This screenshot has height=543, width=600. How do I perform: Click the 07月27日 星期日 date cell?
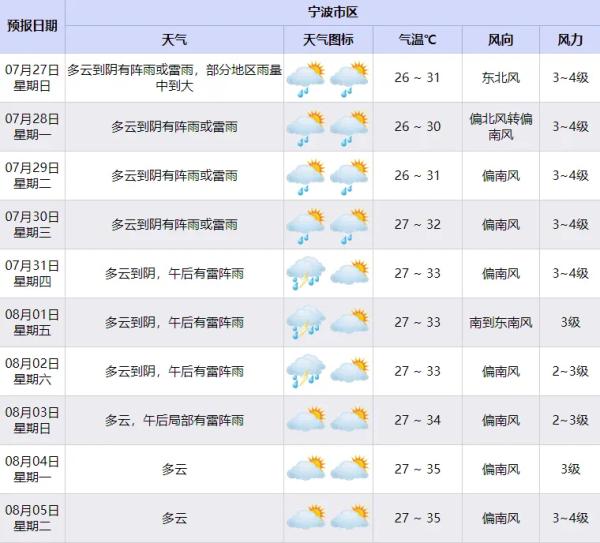(x=33, y=78)
